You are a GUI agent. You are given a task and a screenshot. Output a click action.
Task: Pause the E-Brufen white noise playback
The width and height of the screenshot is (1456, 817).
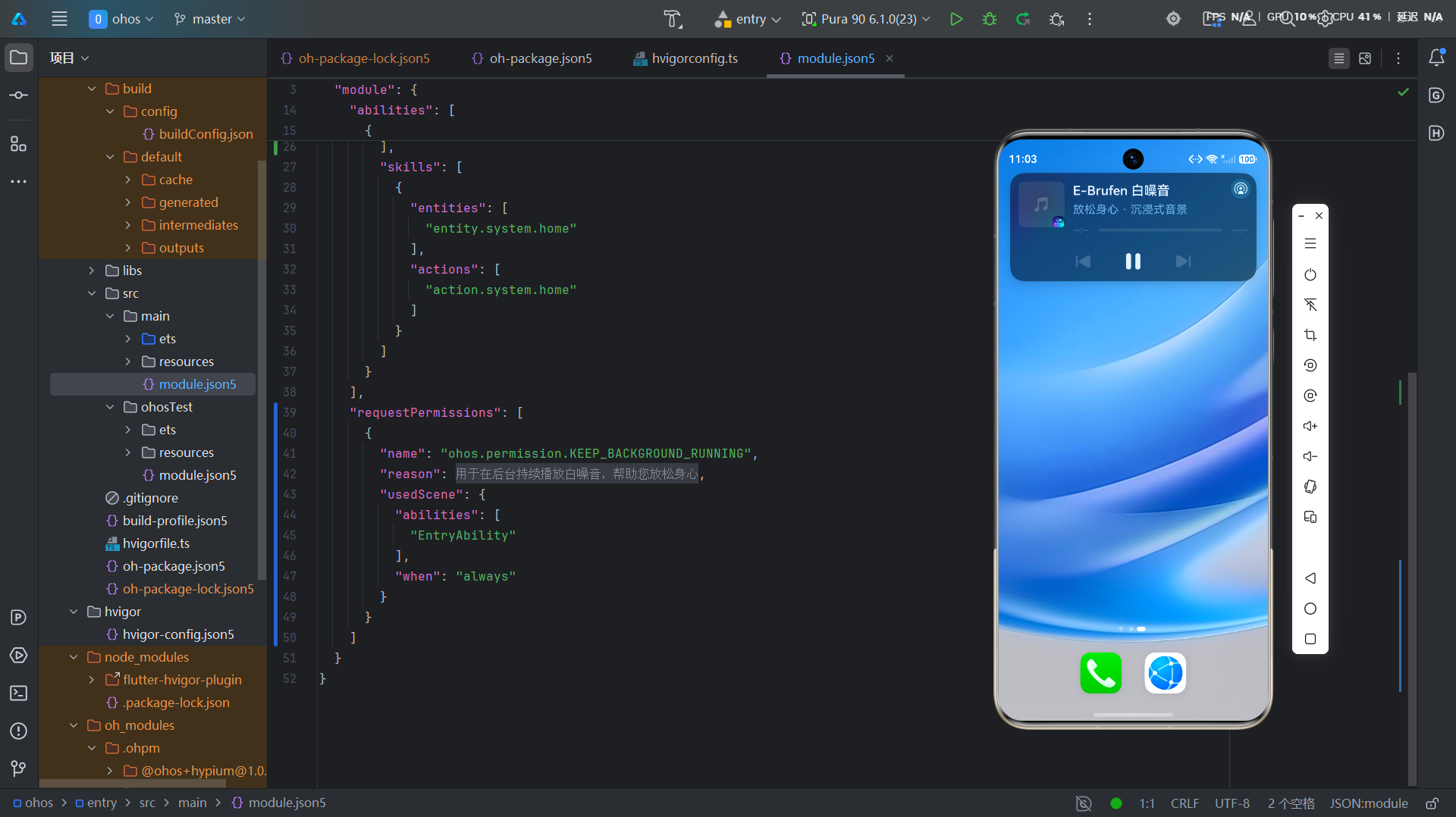[1133, 261]
